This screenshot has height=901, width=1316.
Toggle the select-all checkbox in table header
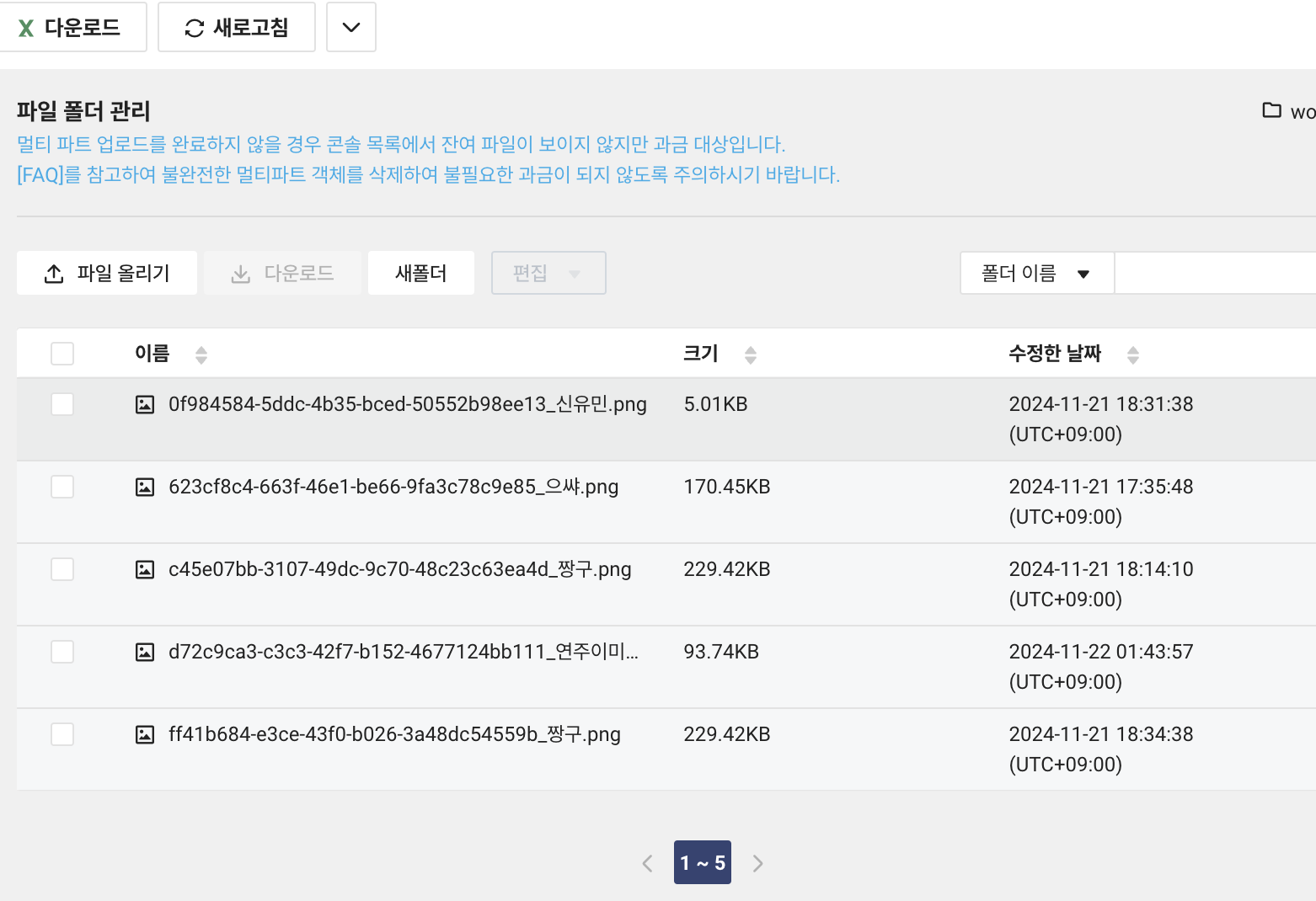coord(62,354)
